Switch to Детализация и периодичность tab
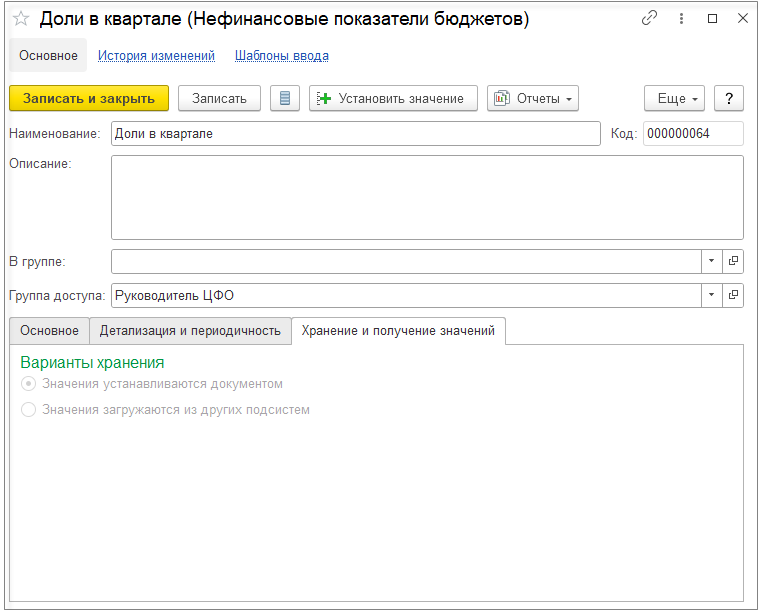The width and height of the screenshot is (758, 610). [190, 330]
